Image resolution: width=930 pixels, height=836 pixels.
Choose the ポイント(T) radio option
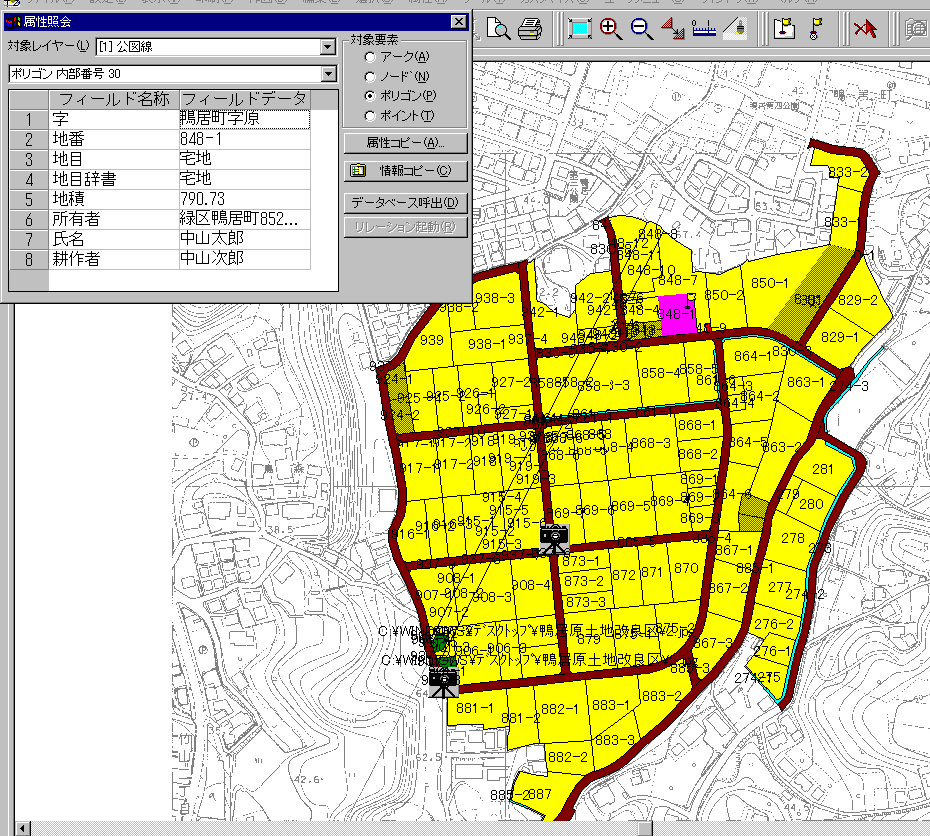click(371, 116)
